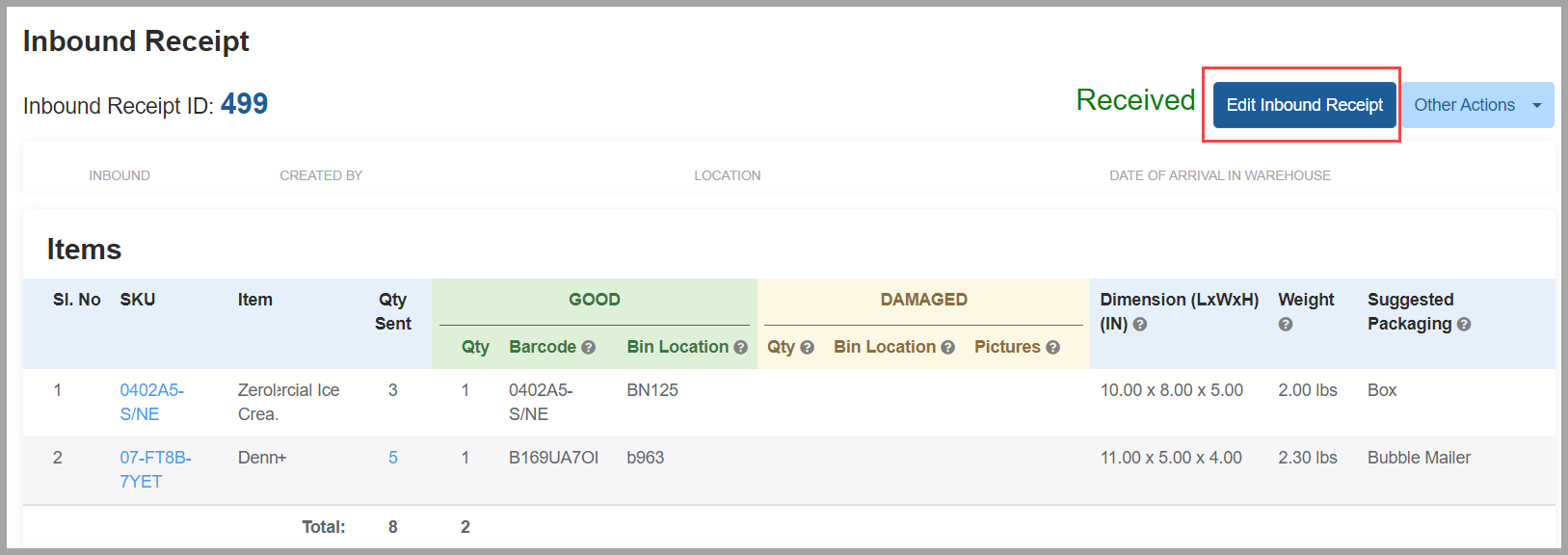Click the Edit Inbound Receipt button
Image resolution: width=1568 pixels, height=555 pixels.
pyautogui.click(x=1304, y=105)
